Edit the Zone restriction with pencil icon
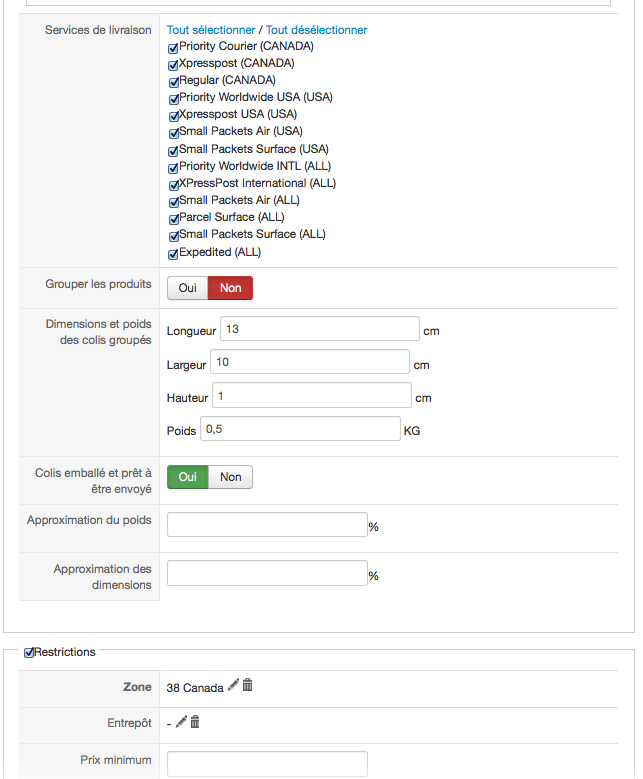 tap(233, 685)
